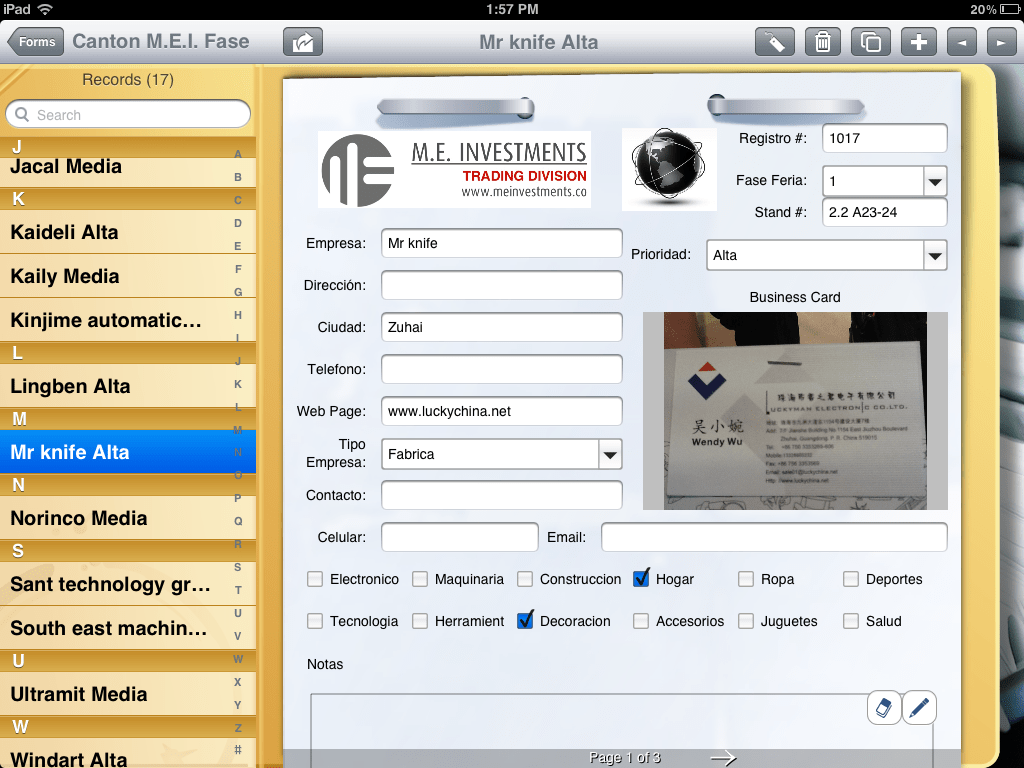The height and width of the screenshot is (768, 1024).
Task: Expand the Tipo Empresa dropdown
Action: (610, 453)
